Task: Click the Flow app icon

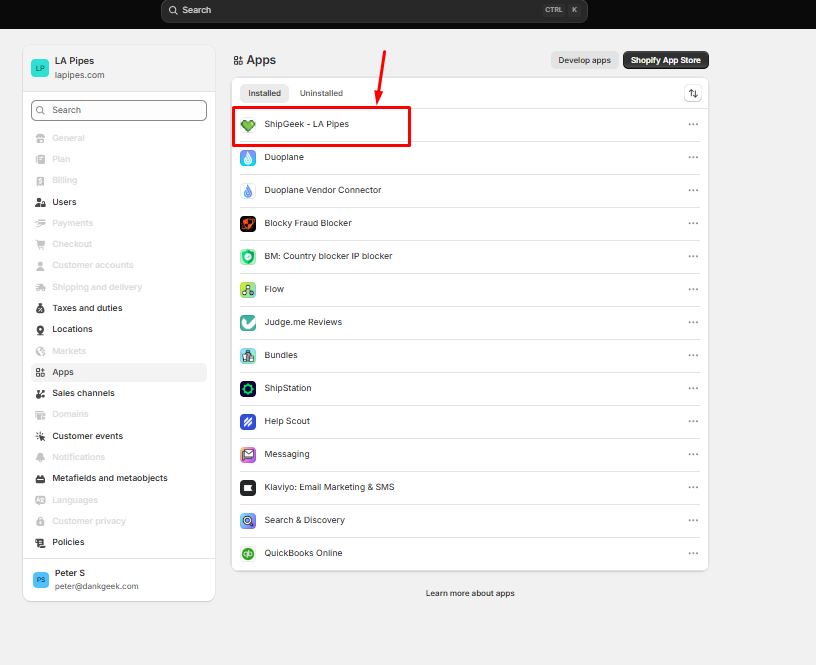Action: click(248, 290)
